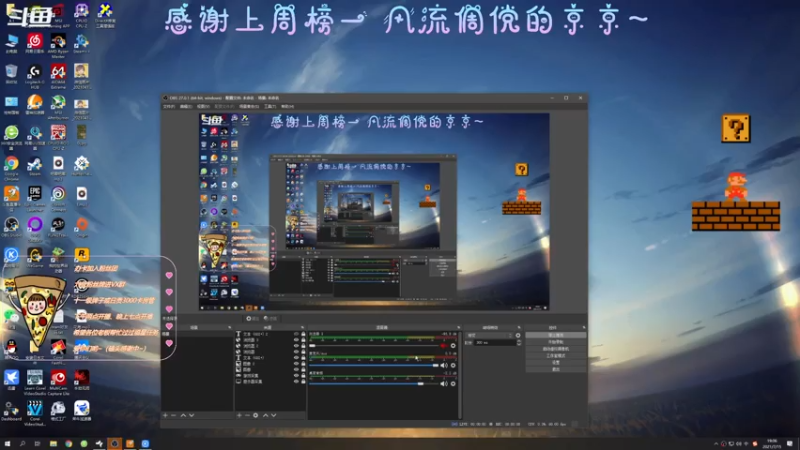Toggle lock on display capture source
800x450 pixels.
coord(303,382)
